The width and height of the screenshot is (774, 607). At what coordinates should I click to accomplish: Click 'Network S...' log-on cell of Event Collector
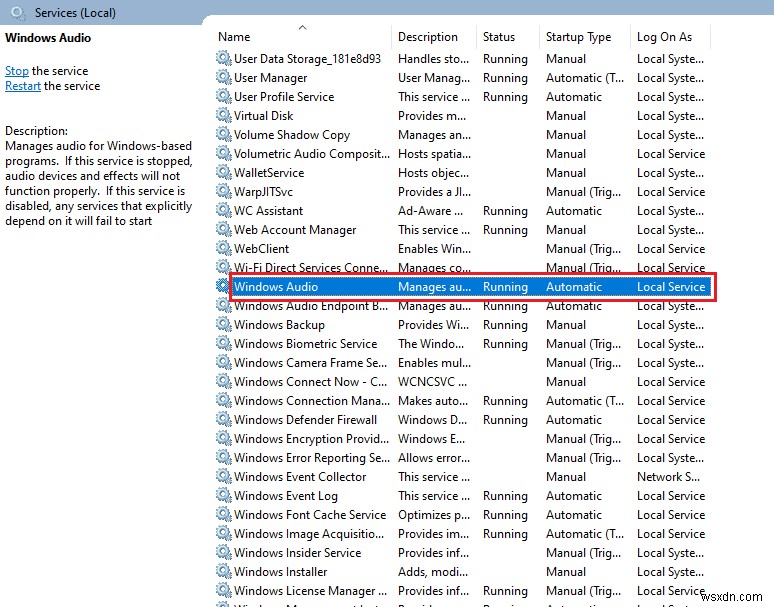[x=668, y=477]
